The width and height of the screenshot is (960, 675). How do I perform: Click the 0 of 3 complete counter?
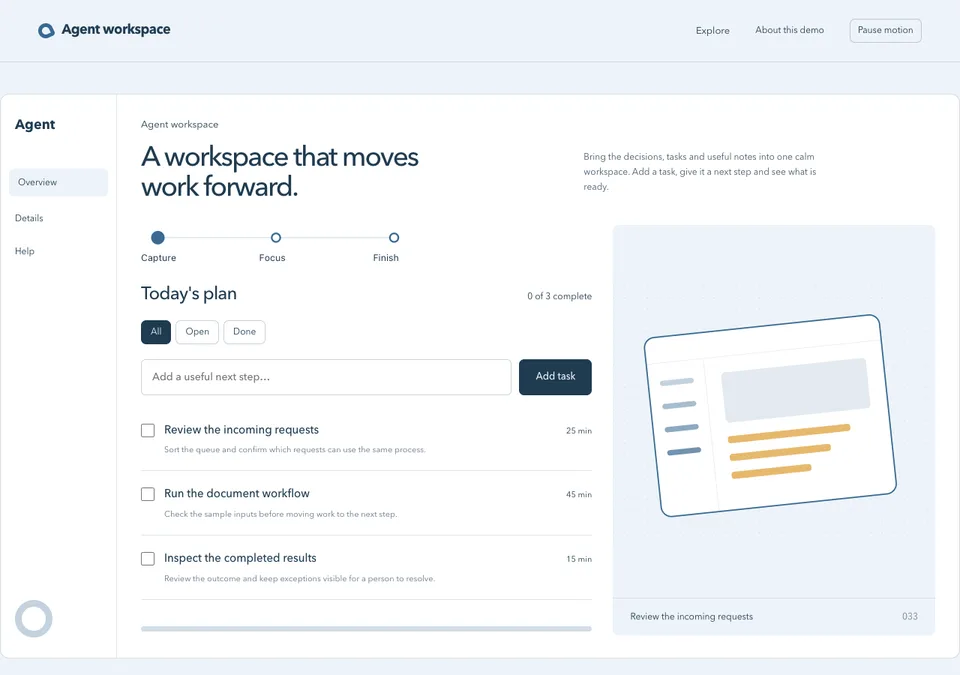[x=560, y=296]
